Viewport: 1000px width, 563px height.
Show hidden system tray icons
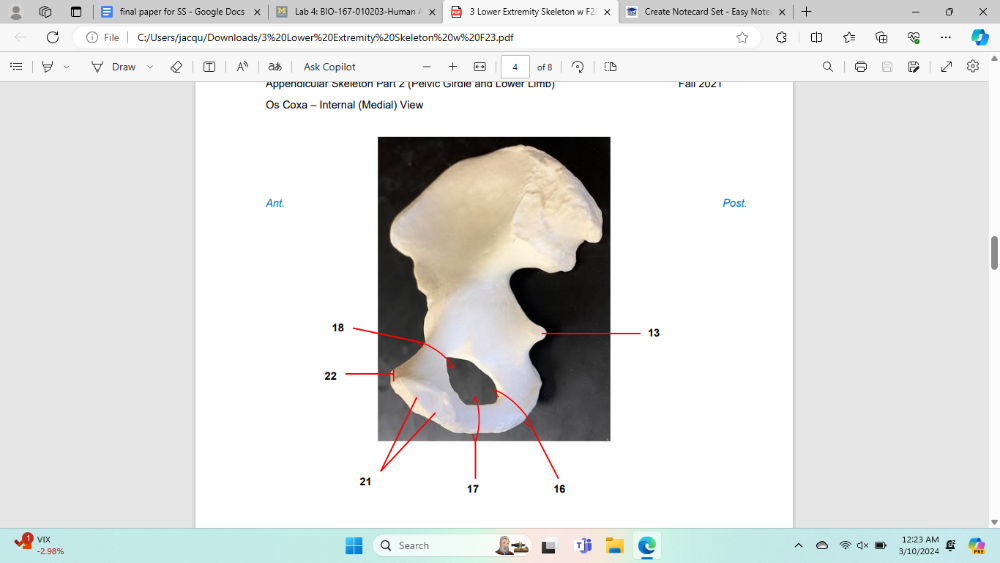(798, 545)
